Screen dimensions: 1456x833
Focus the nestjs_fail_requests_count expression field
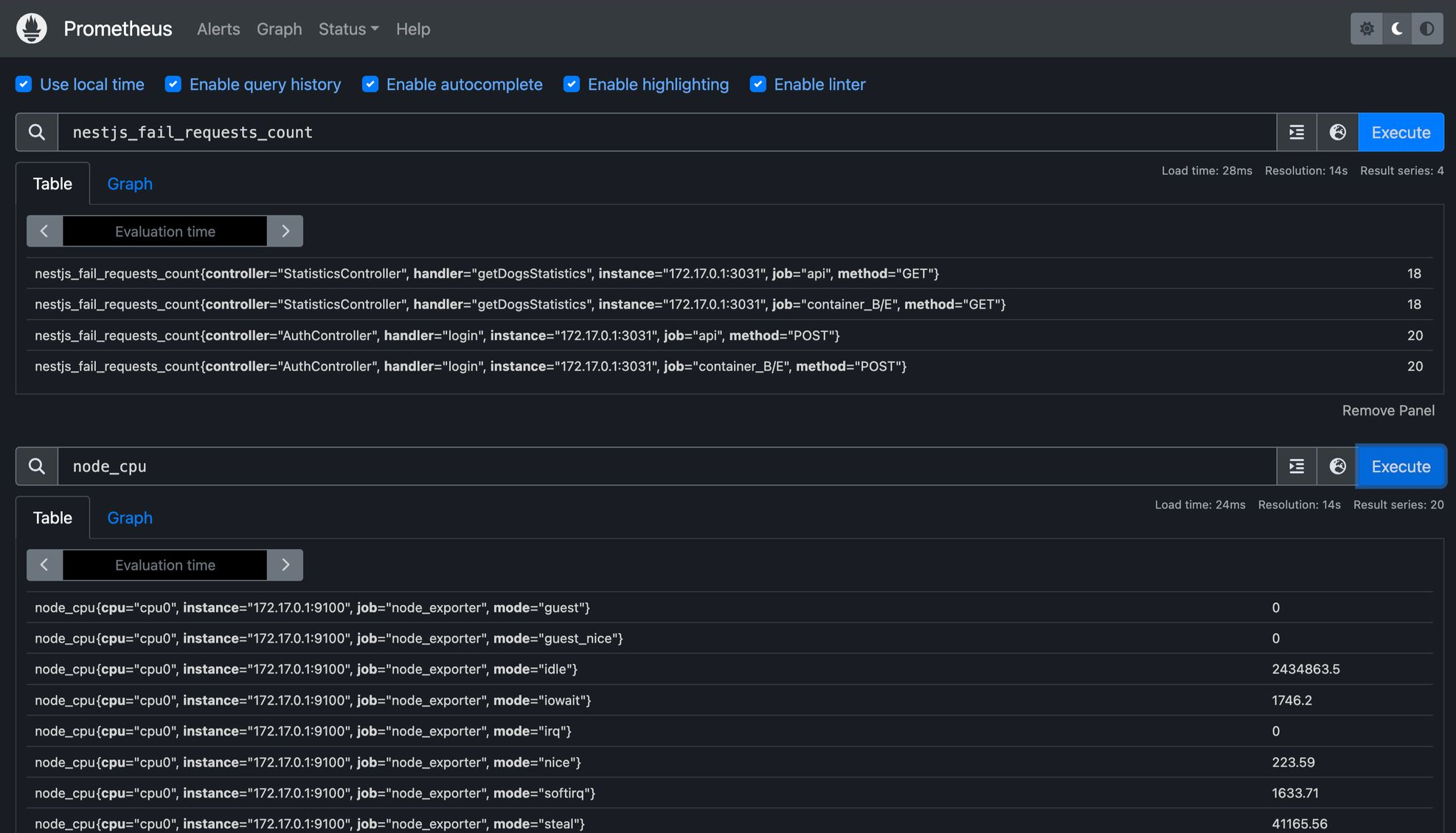(667, 132)
